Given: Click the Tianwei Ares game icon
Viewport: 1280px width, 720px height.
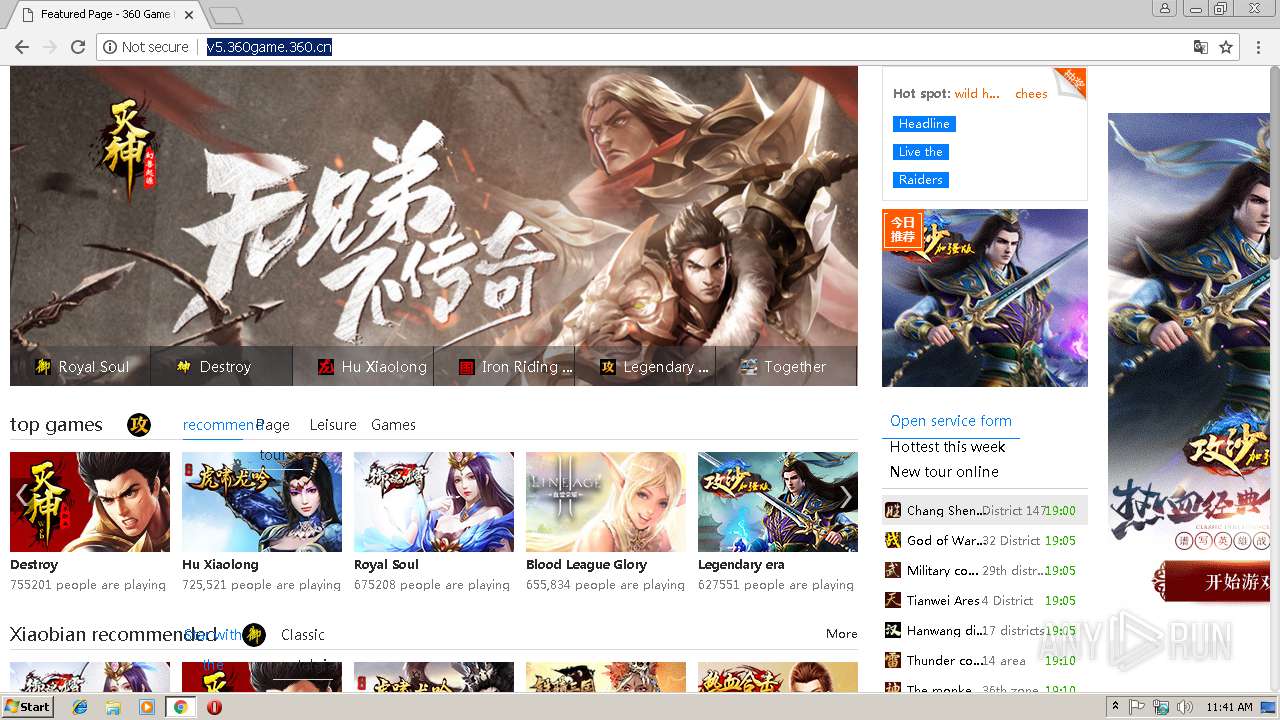Looking at the screenshot, I should tap(893, 600).
